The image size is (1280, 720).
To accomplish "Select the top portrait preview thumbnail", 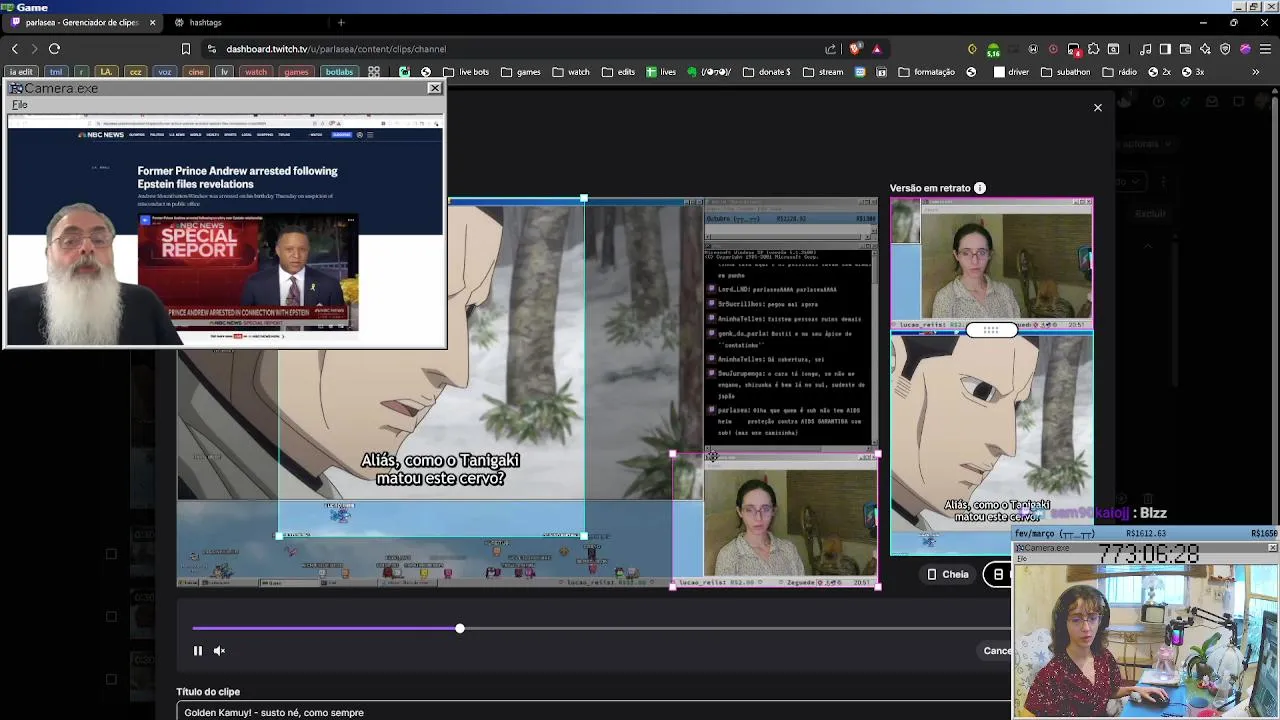I will 991,261.
